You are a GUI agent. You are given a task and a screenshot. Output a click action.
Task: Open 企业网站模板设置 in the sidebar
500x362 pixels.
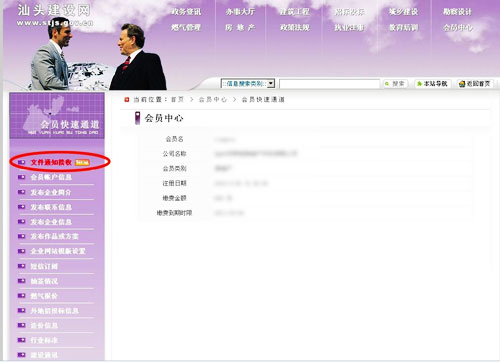click(58, 251)
